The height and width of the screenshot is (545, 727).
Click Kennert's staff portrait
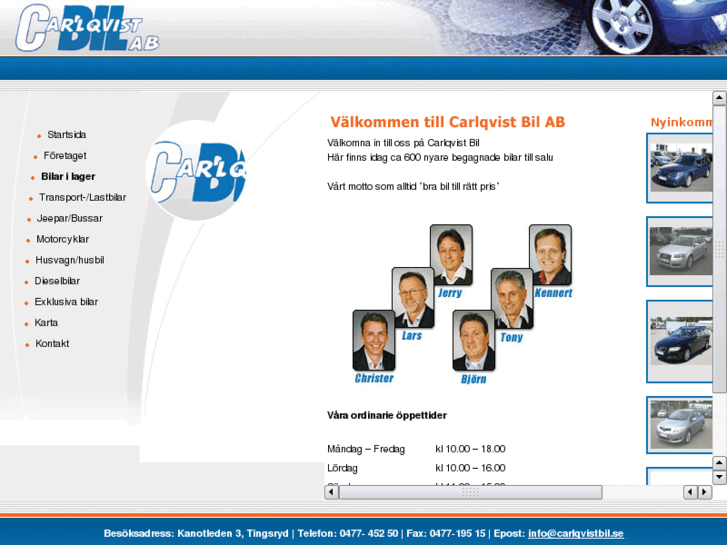click(550, 255)
